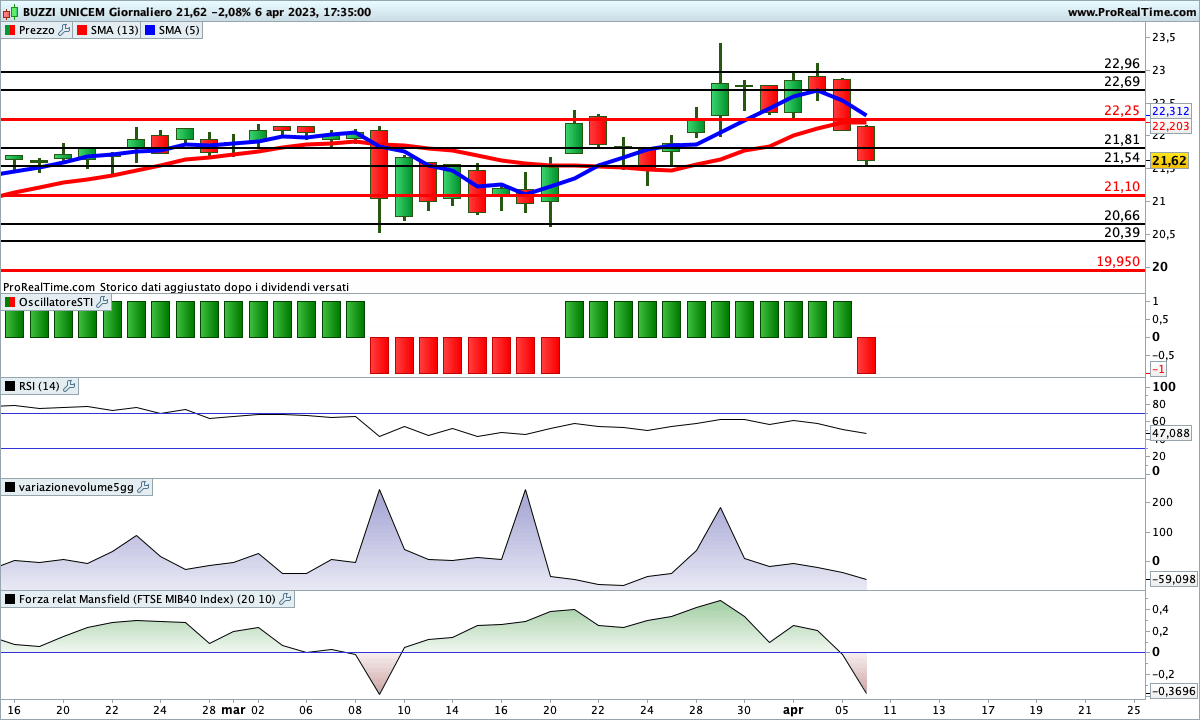The width and height of the screenshot is (1200, 720).
Task: Open variazionevolume5gg wrench settings
Action: pos(143,487)
